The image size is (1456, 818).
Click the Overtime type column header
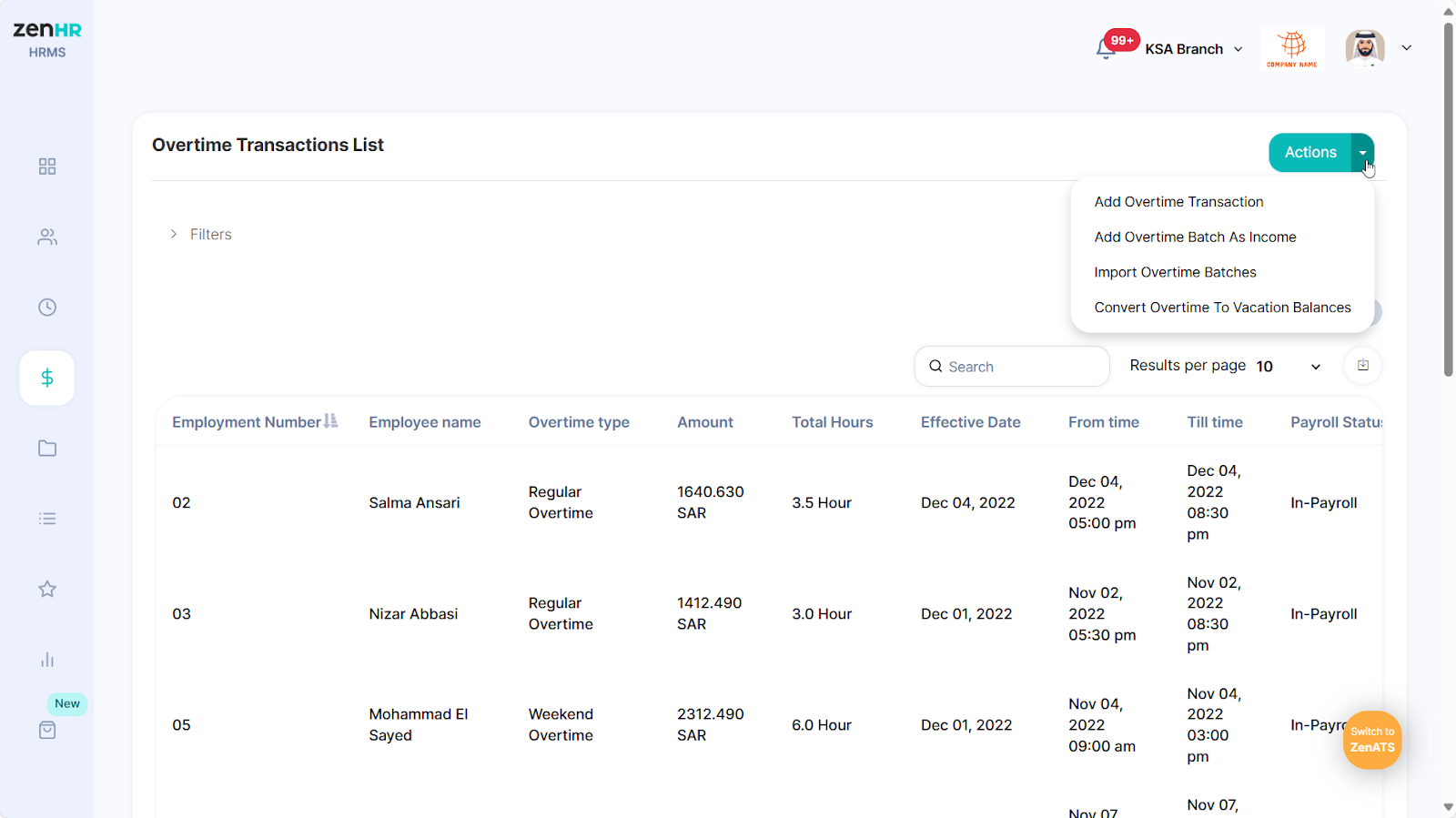click(x=579, y=422)
